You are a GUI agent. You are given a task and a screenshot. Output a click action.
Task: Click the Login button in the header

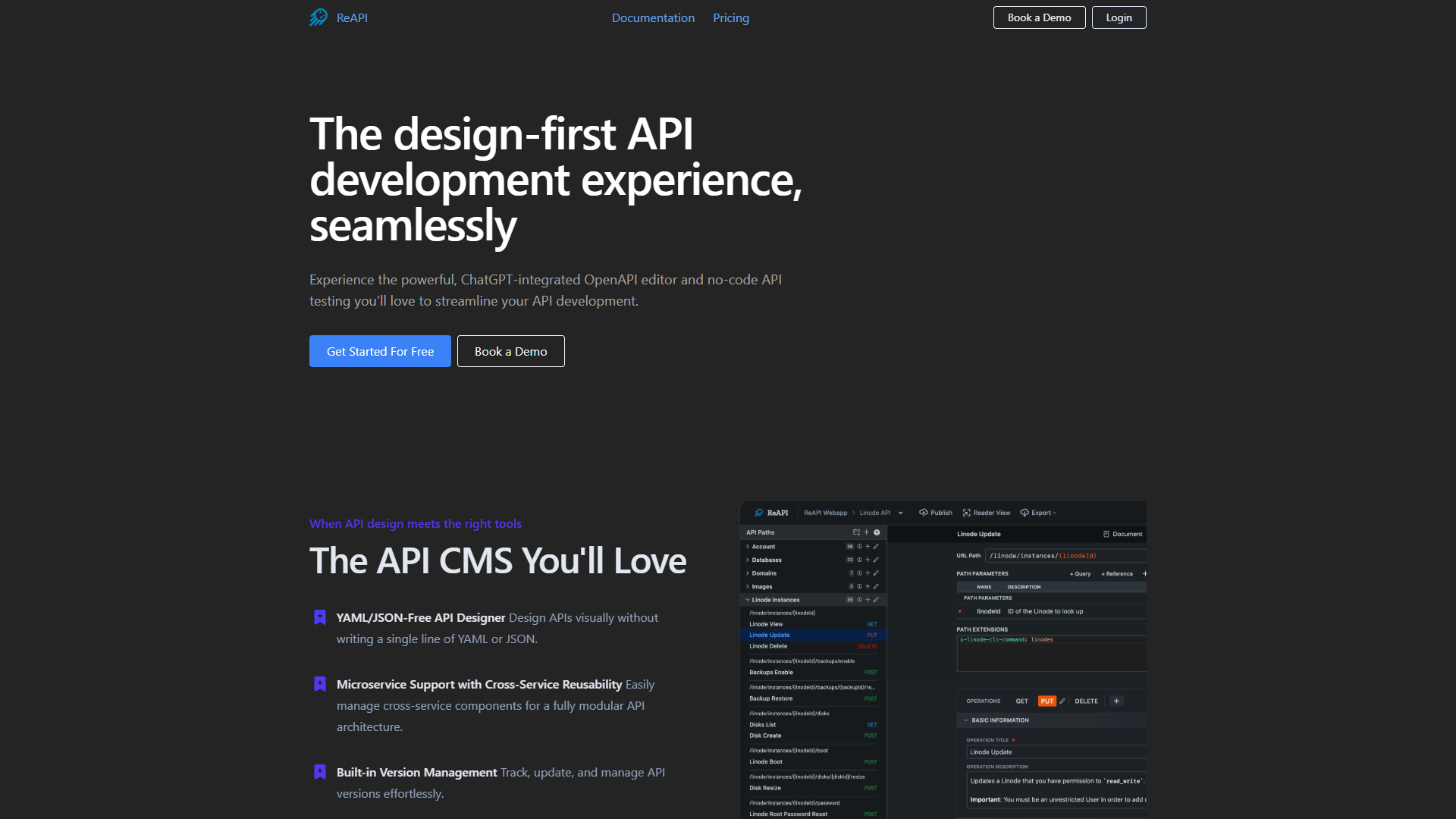click(1119, 17)
